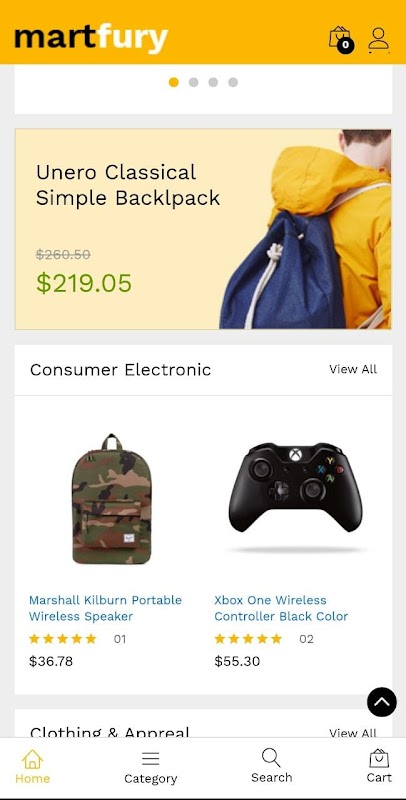Screen dimensions: 406x800
Task: Click the camo backpack product image
Action: [x=112, y=499]
